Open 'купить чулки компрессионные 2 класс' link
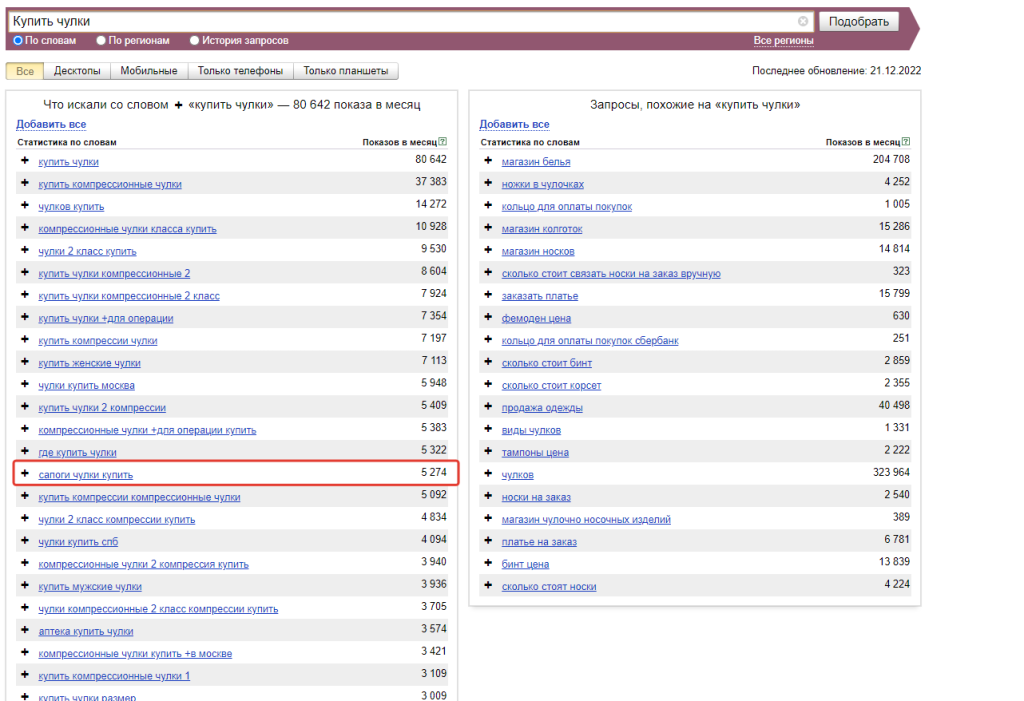1024x701 pixels. coord(129,296)
